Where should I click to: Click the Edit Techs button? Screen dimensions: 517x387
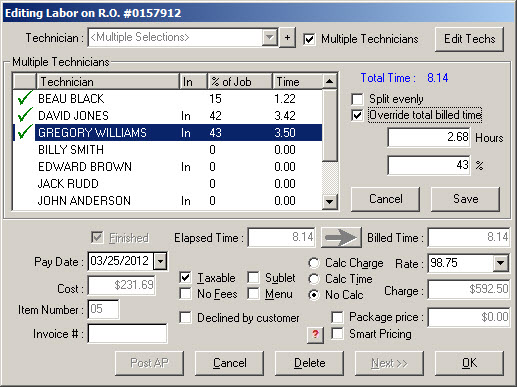click(469, 39)
